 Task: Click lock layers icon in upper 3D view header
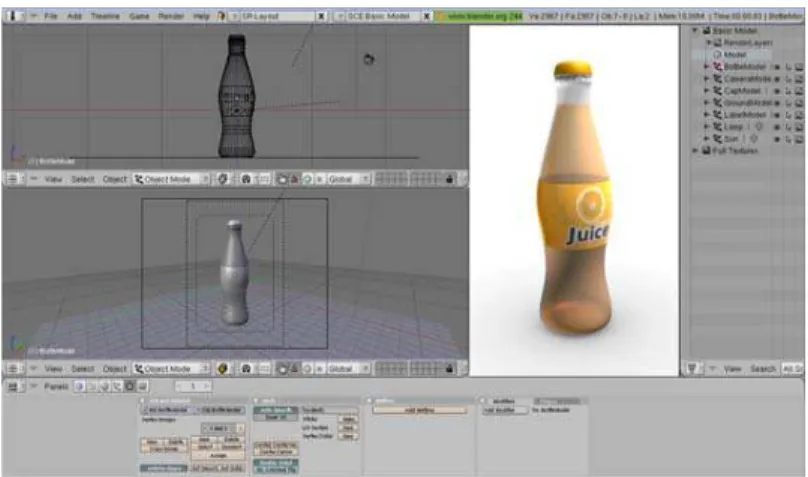point(449,179)
